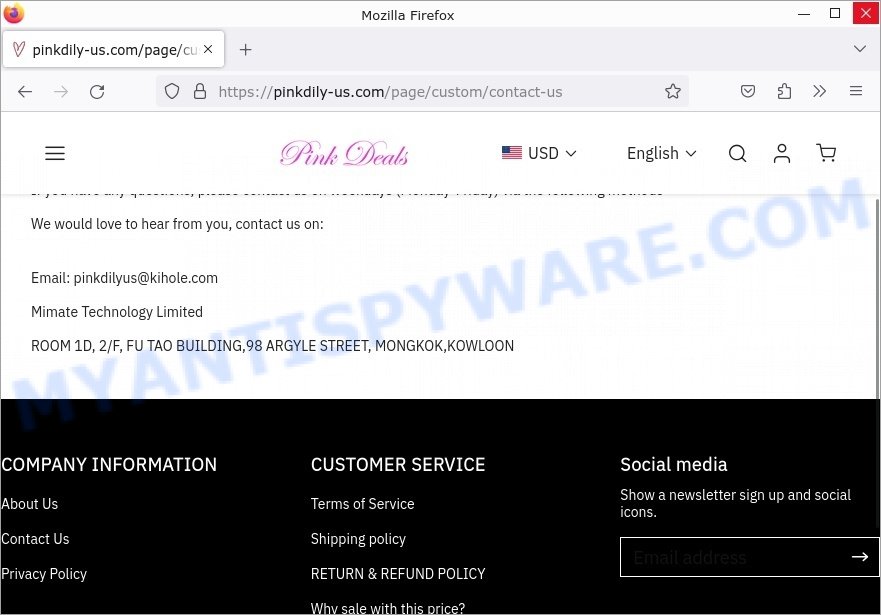881x615 pixels.
Task: Open Shipping policy link
Action: pyautogui.click(x=358, y=539)
